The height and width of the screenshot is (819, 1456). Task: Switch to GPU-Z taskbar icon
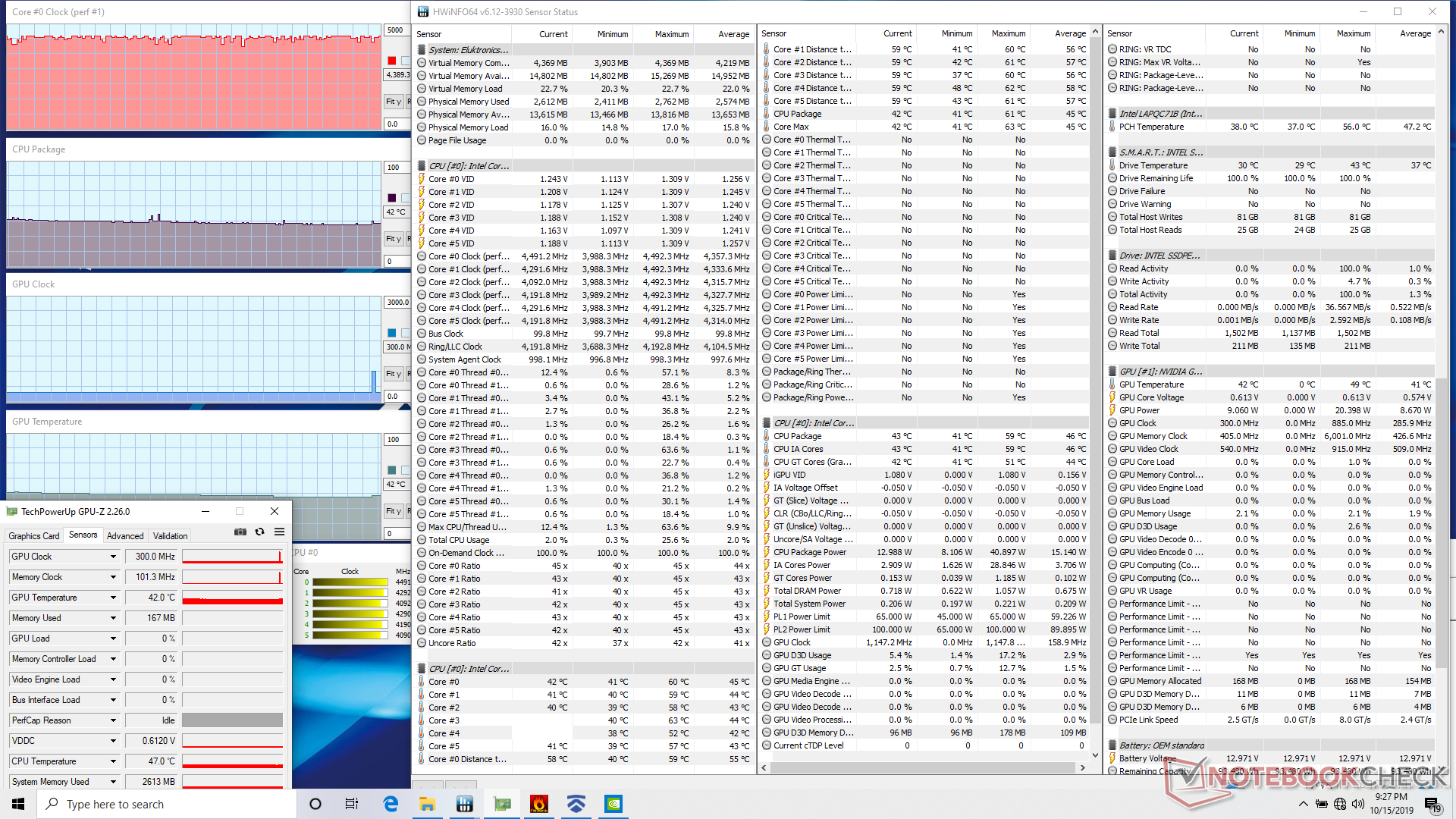(502, 804)
